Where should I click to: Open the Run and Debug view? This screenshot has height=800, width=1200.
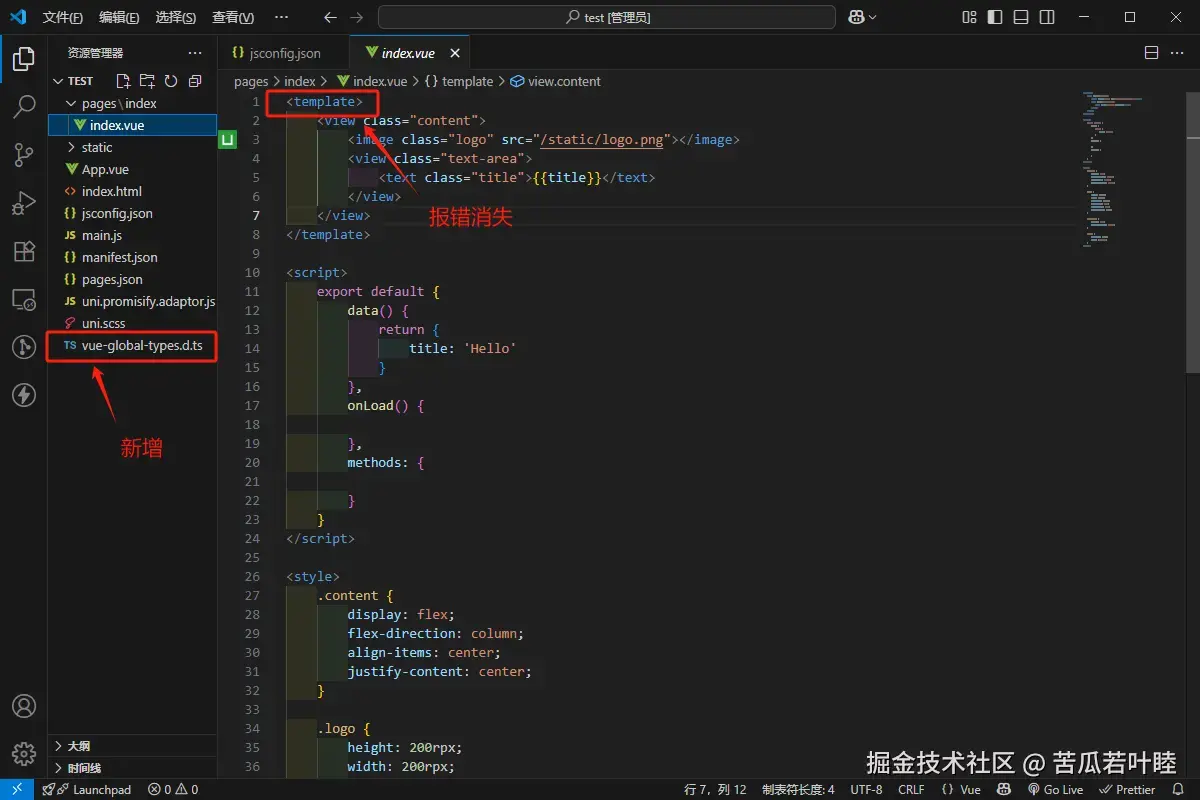(24, 203)
